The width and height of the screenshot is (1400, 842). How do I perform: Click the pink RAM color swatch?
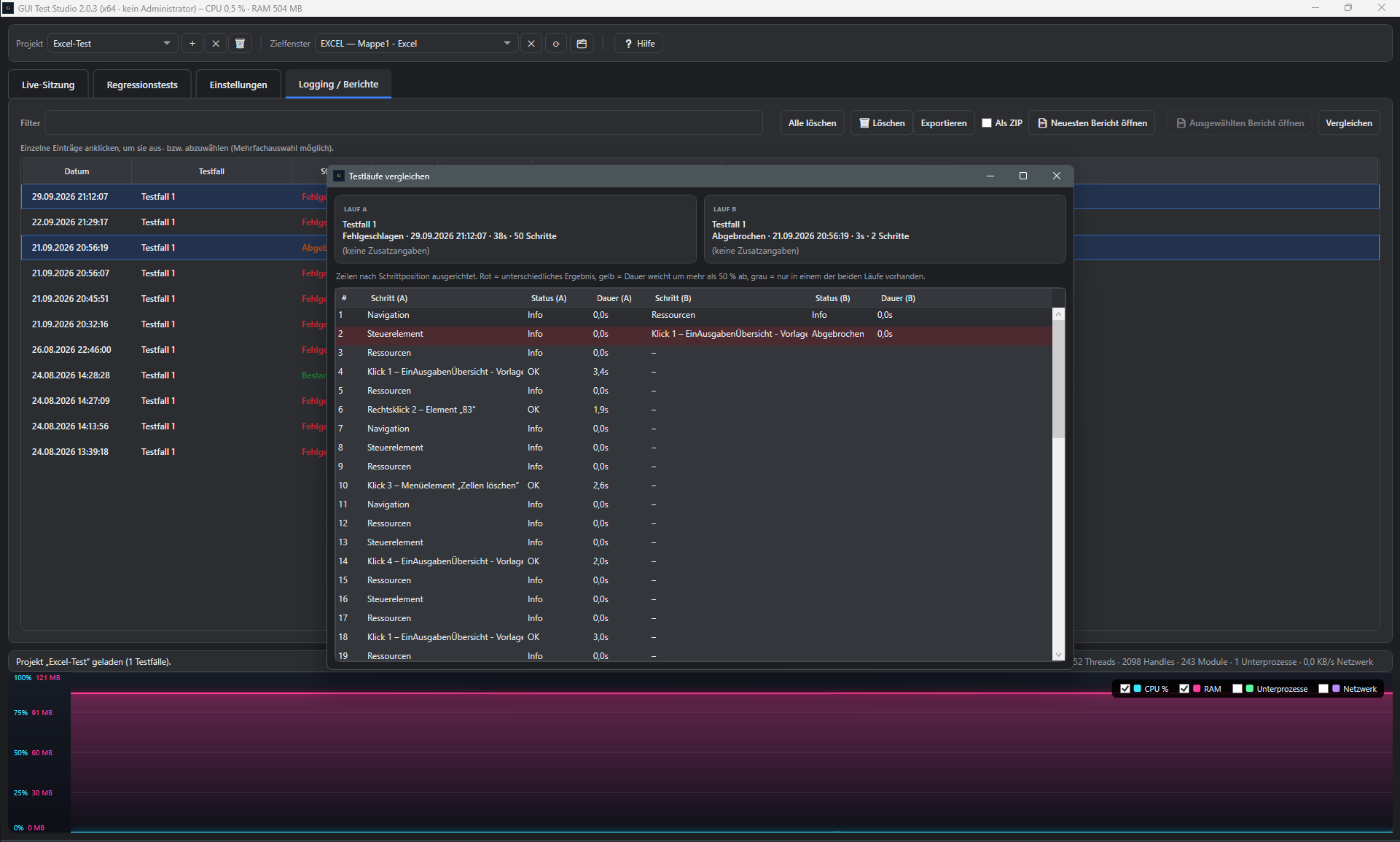coord(1197,689)
